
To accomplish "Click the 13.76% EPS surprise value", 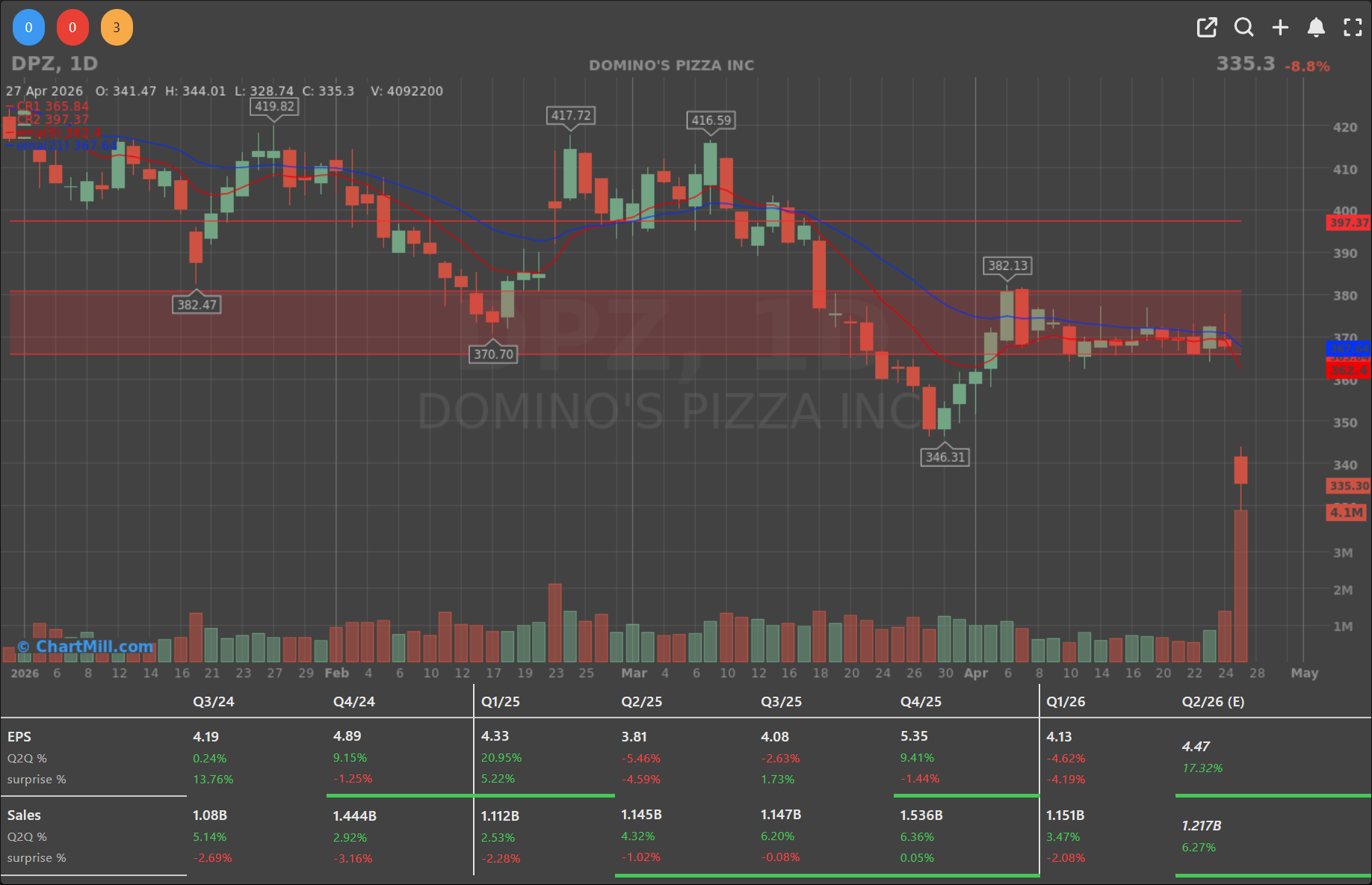I will [213, 780].
